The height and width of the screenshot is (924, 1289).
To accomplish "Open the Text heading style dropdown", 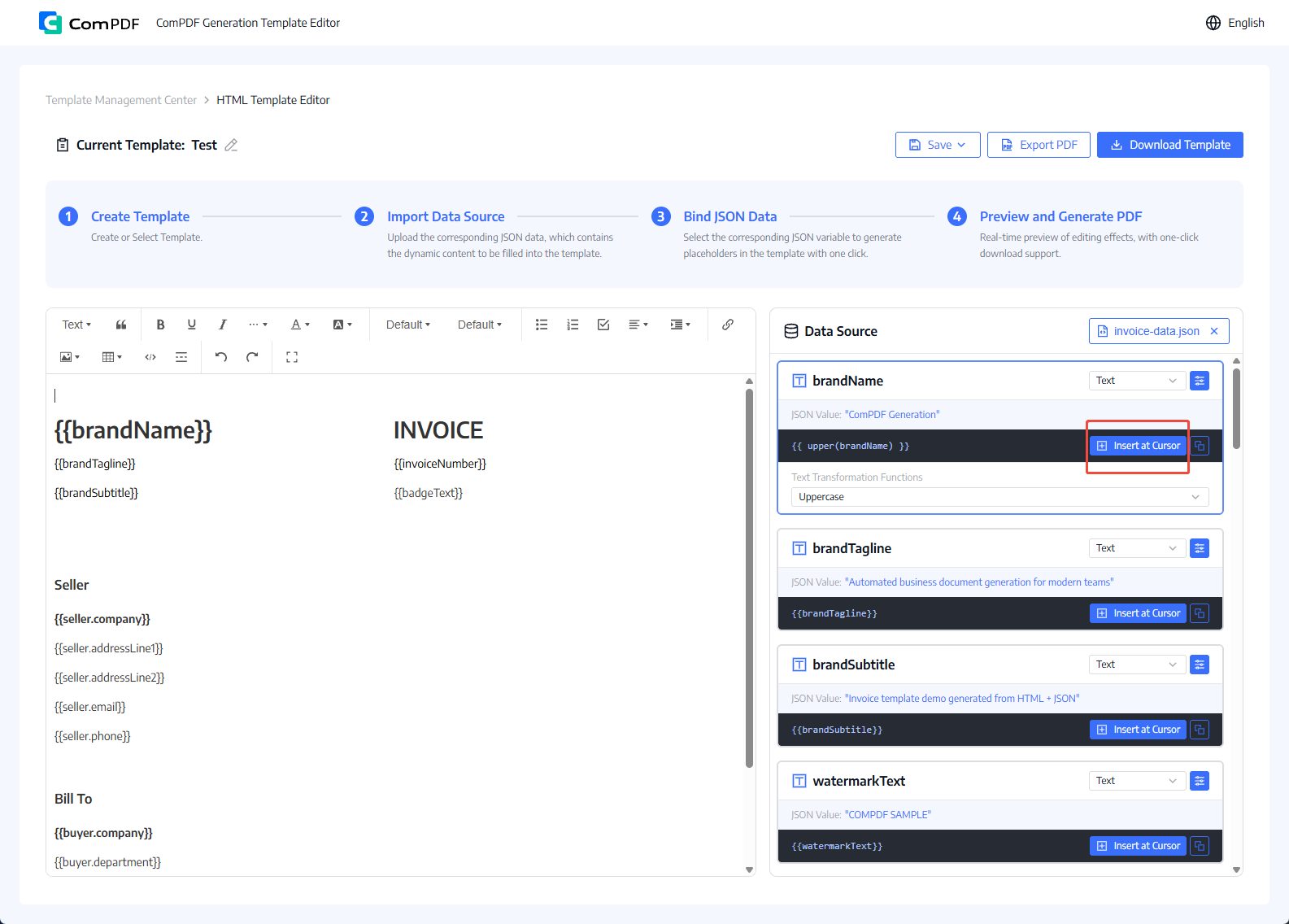I will click(76, 325).
